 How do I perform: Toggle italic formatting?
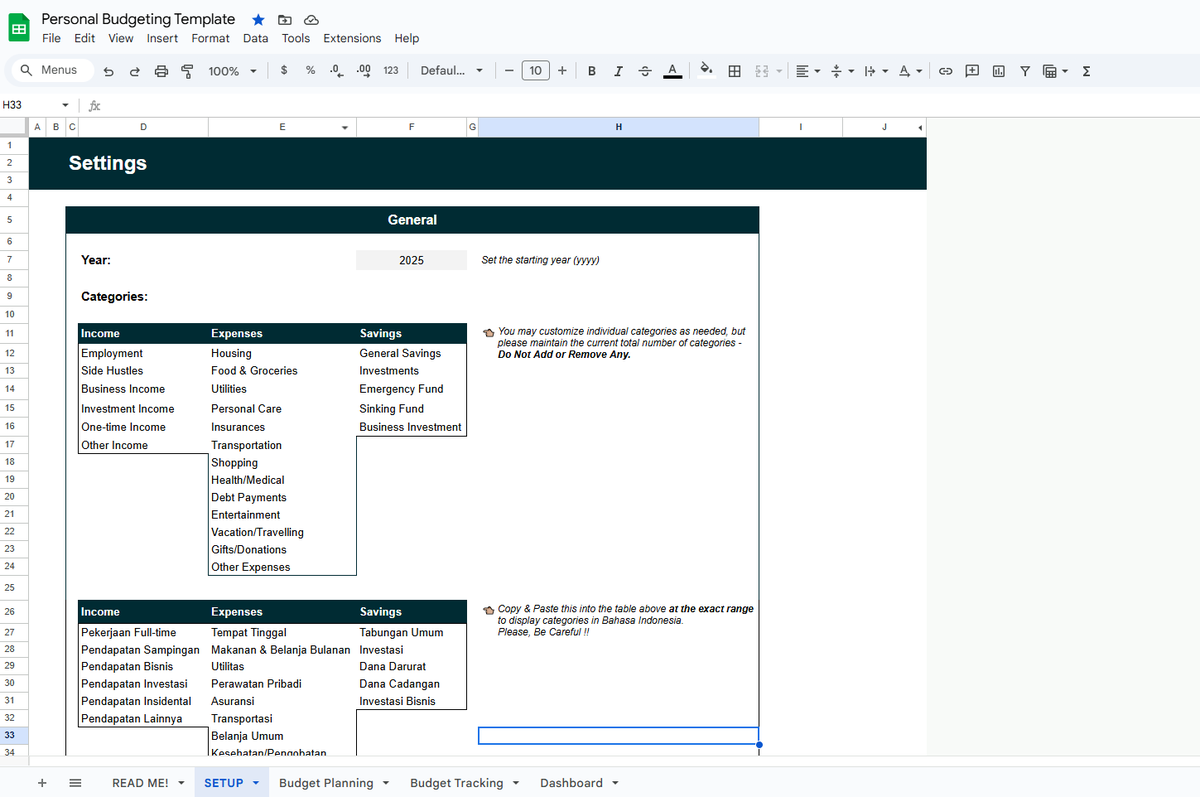[x=618, y=71]
